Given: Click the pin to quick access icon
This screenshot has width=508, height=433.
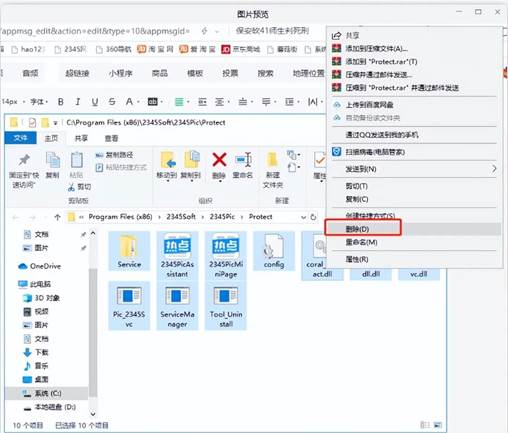Looking at the screenshot, I should [24, 160].
